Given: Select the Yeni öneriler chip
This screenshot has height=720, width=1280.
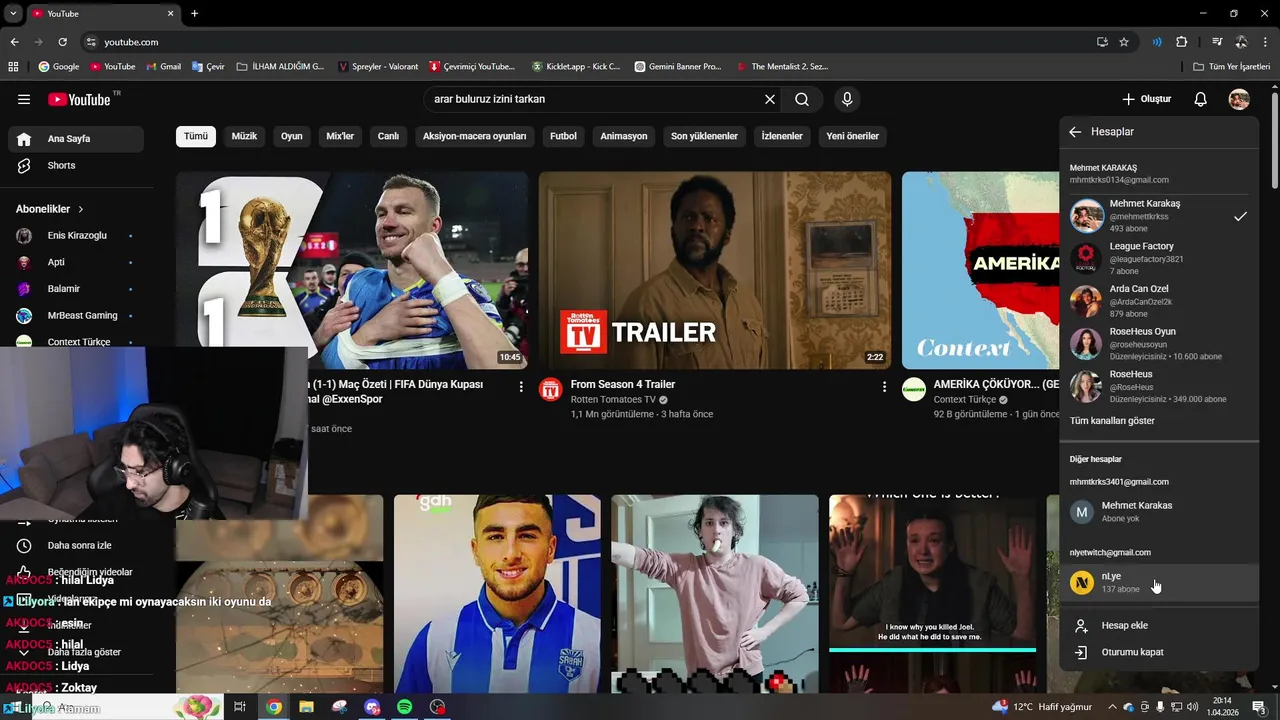Looking at the screenshot, I should 853,136.
